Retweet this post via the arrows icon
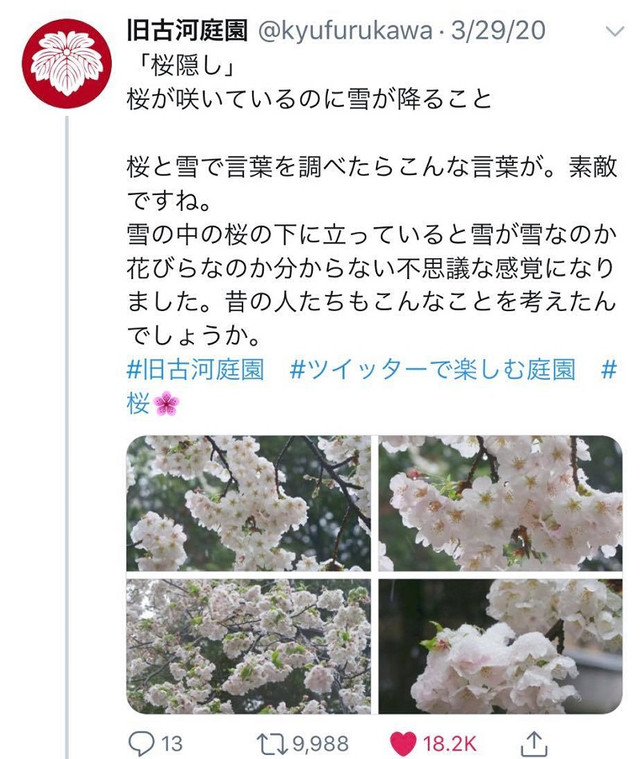The height and width of the screenshot is (759, 640). tap(272, 744)
